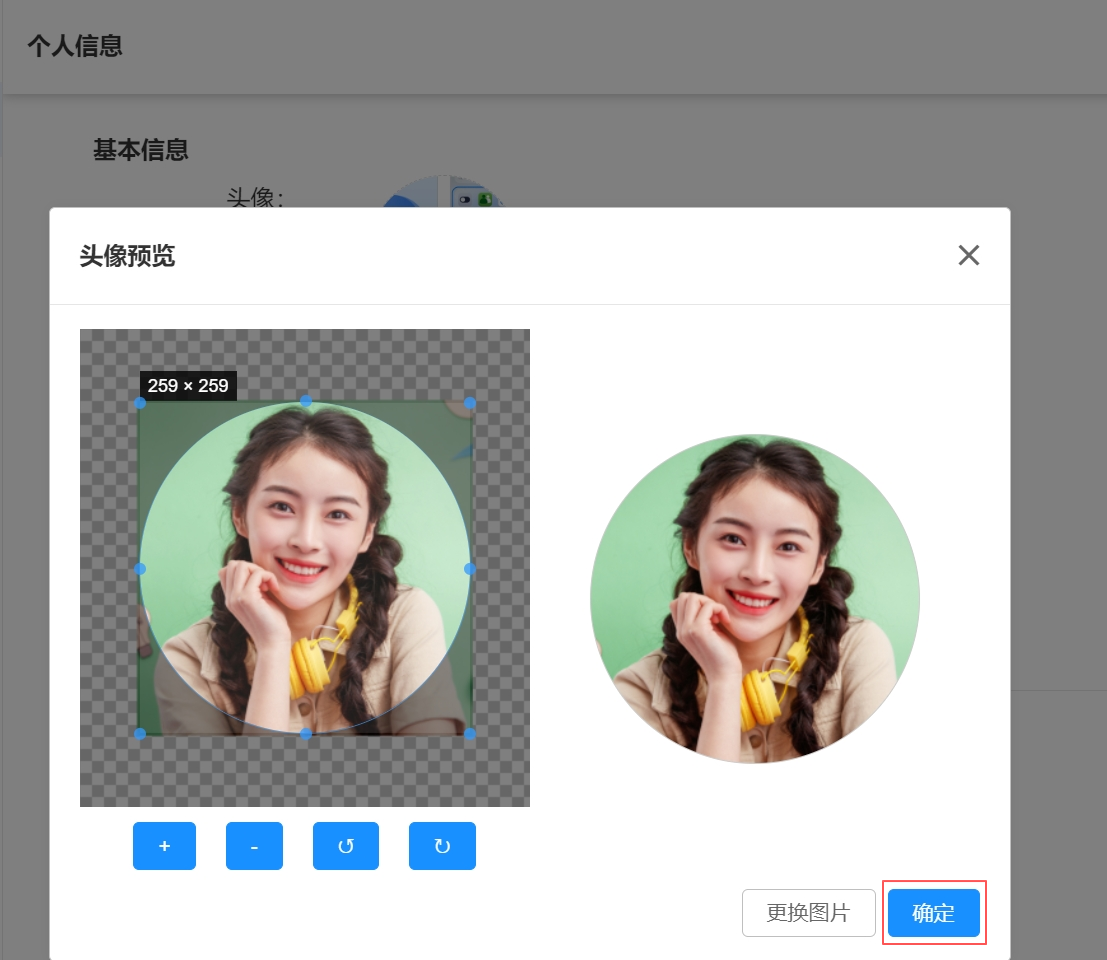Click the 更换图片 button
The width and height of the screenshot is (1107, 960).
(x=808, y=913)
